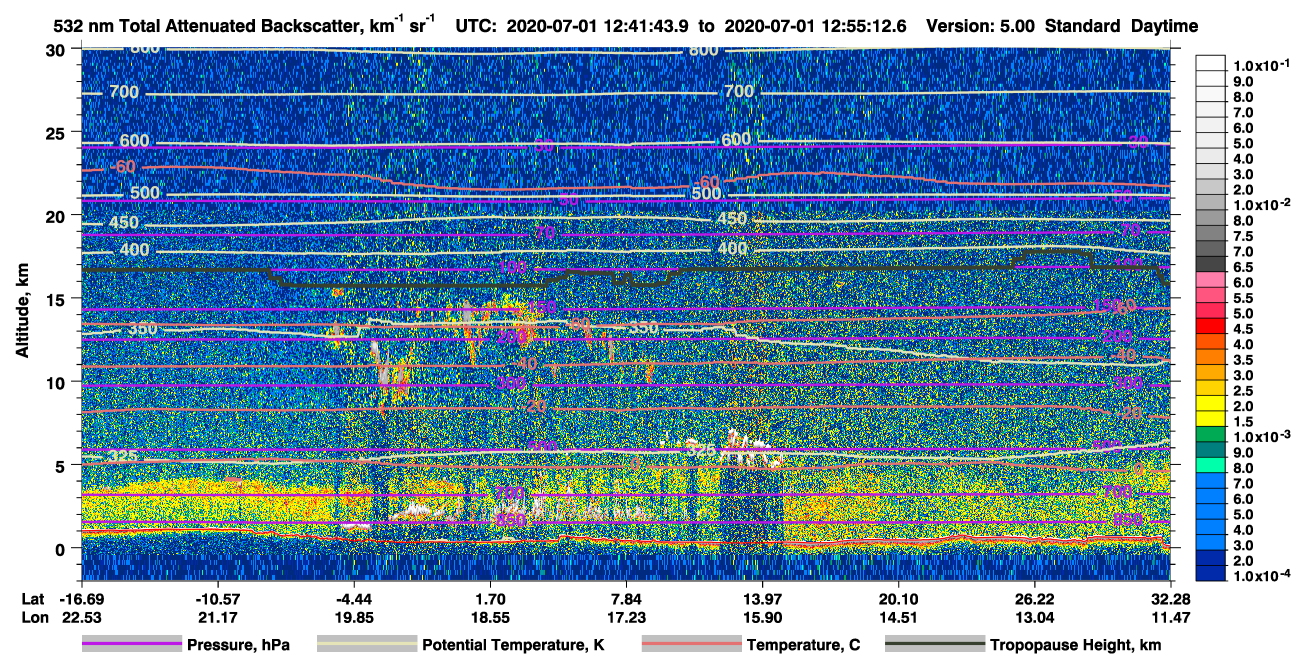Click longitude value 18.55
1300x667 pixels.
click(489, 618)
